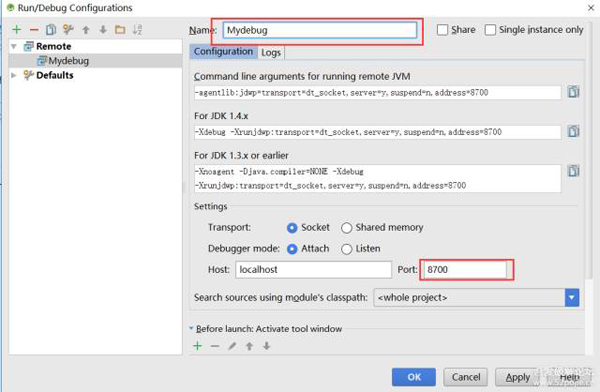Copy JDK 1.4.x arguments to clipboard
Image resolution: width=600 pixels, height=392 pixels.
coord(573,131)
